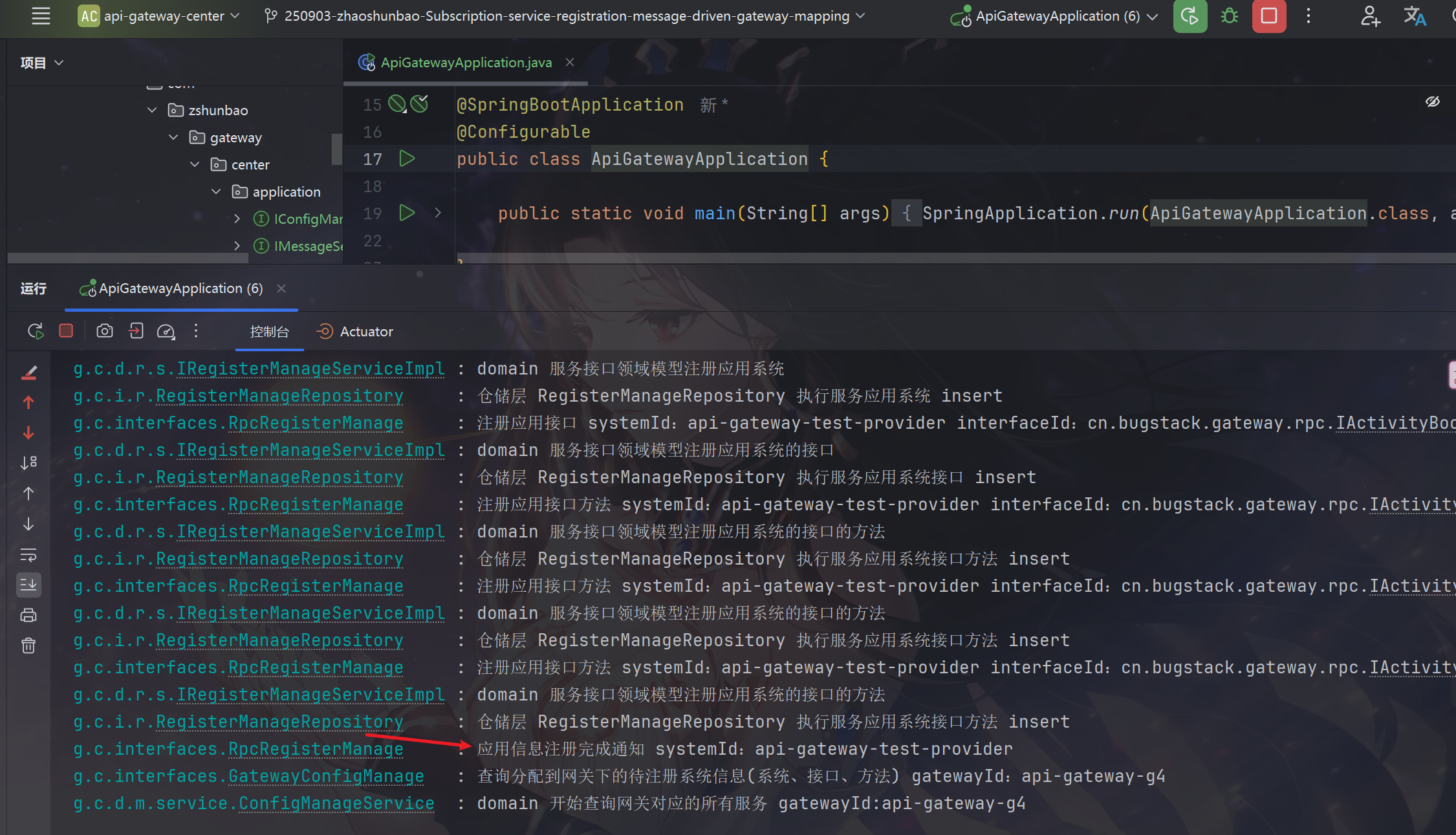This screenshot has width=1456, height=835.
Task: Select the ApiGatewayApplication.java editor tab
Action: tap(465, 62)
